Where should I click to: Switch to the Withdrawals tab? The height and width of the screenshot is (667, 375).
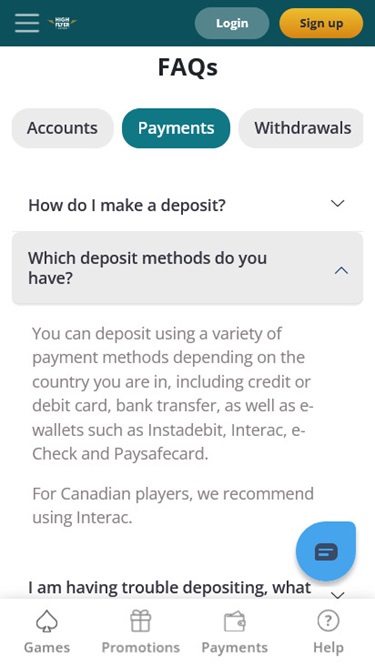(x=301, y=128)
